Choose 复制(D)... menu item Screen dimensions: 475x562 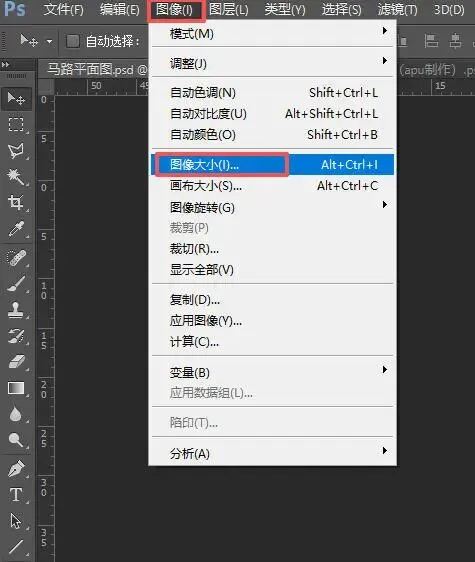pos(272,300)
